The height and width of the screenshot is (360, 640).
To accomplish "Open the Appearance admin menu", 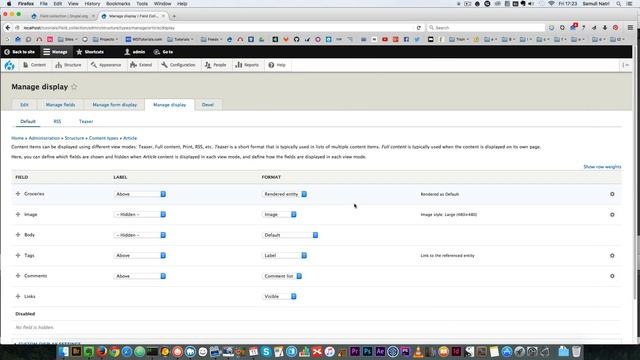I will click(x=106, y=65).
